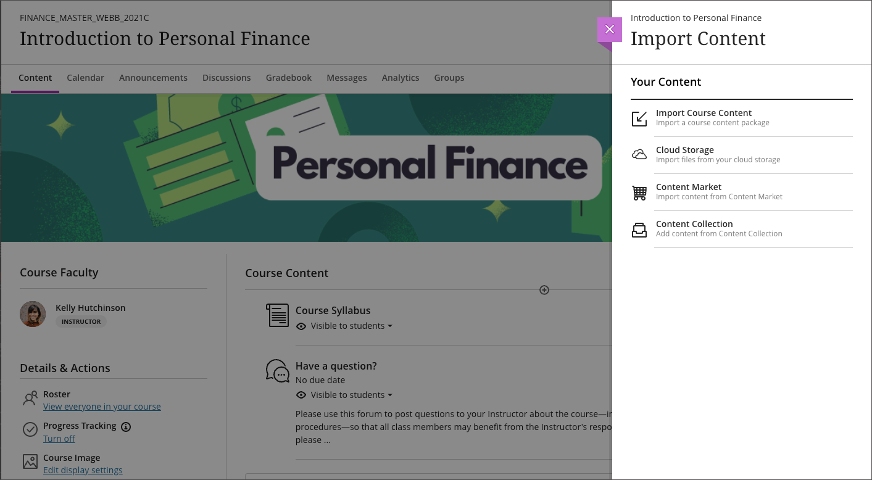Turn off Progress Tracking
The image size is (872, 480).
[59, 439]
